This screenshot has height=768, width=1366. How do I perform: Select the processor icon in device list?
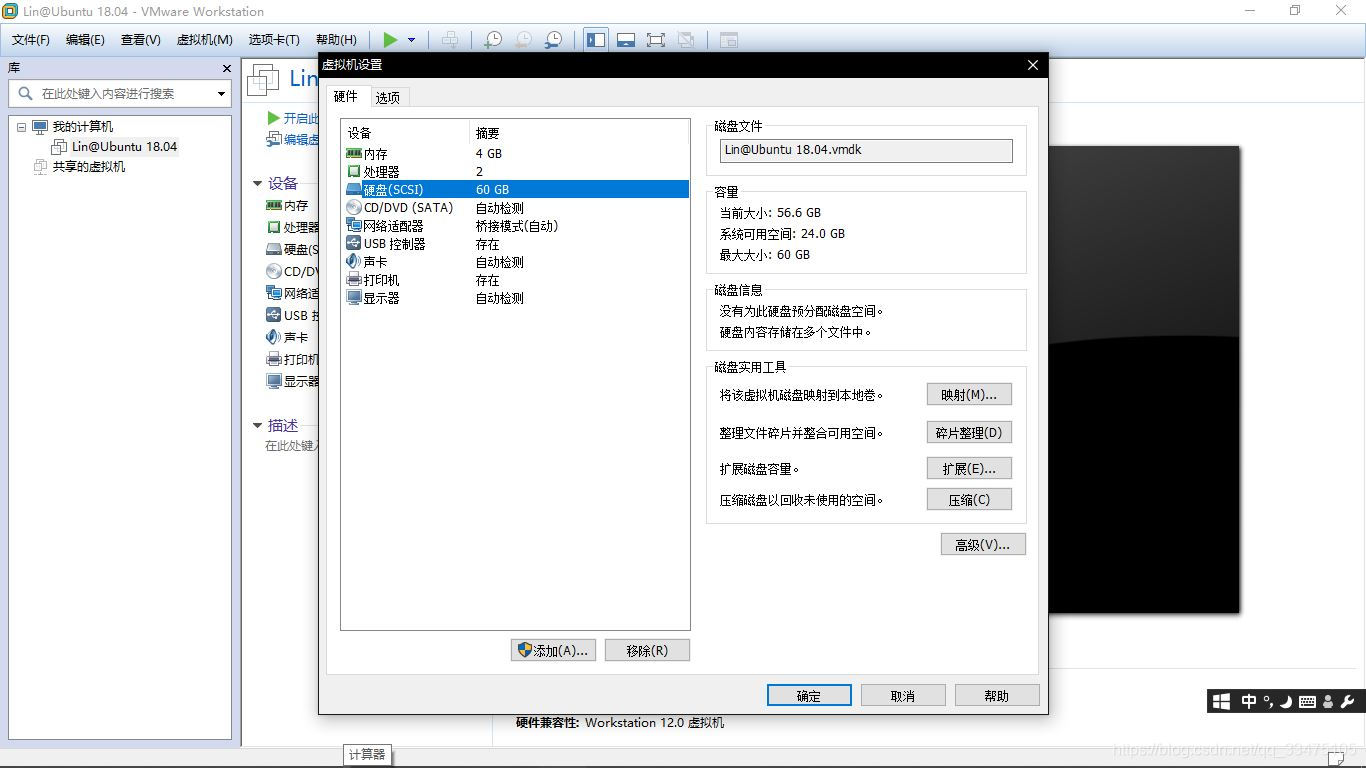[x=353, y=172]
